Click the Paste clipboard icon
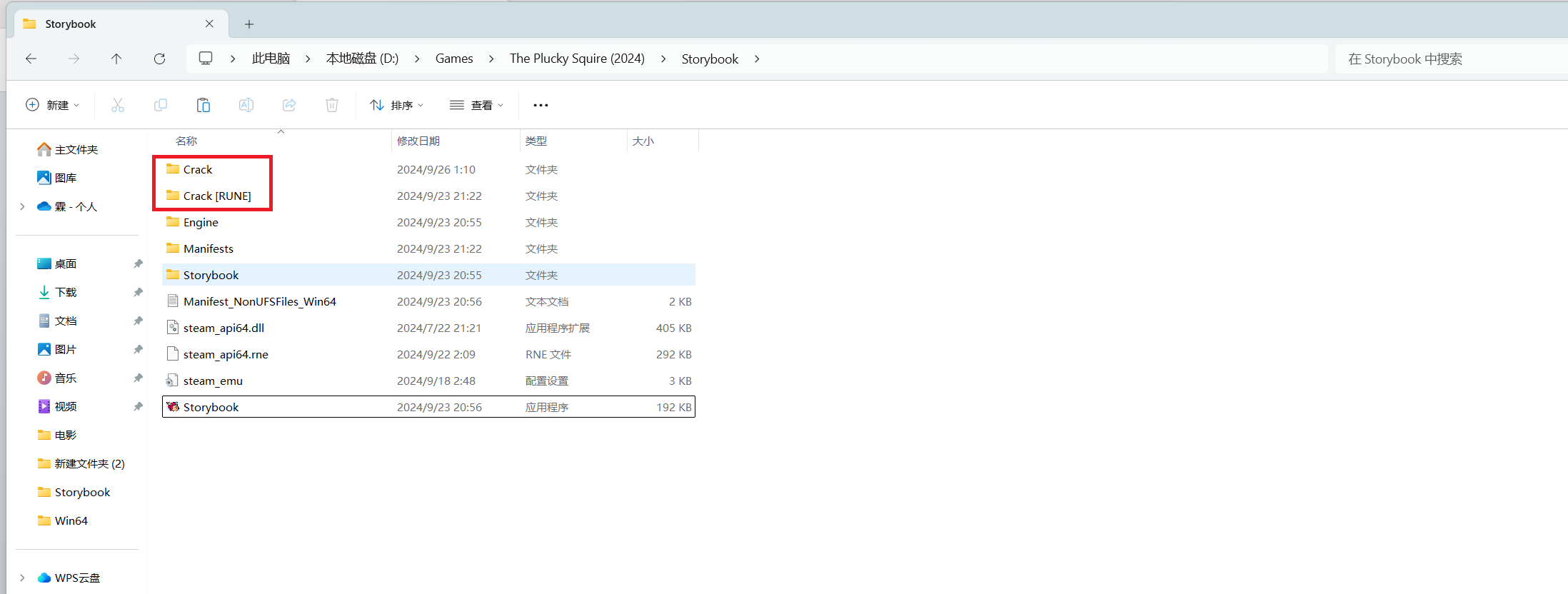Screen dimensions: 1568x594 pyautogui.click(x=203, y=105)
